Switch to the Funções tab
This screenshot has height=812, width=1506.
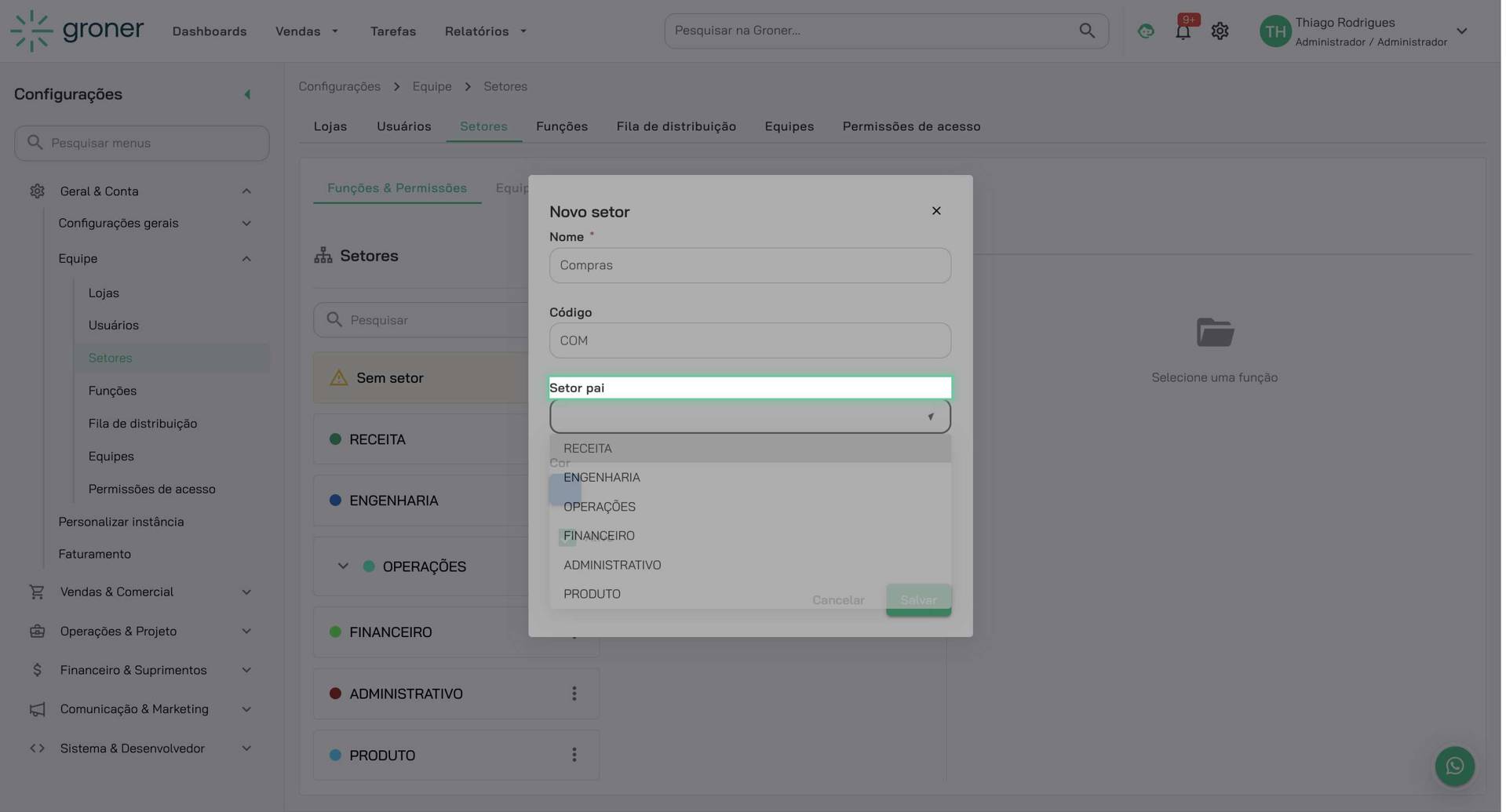pos(561,126)
